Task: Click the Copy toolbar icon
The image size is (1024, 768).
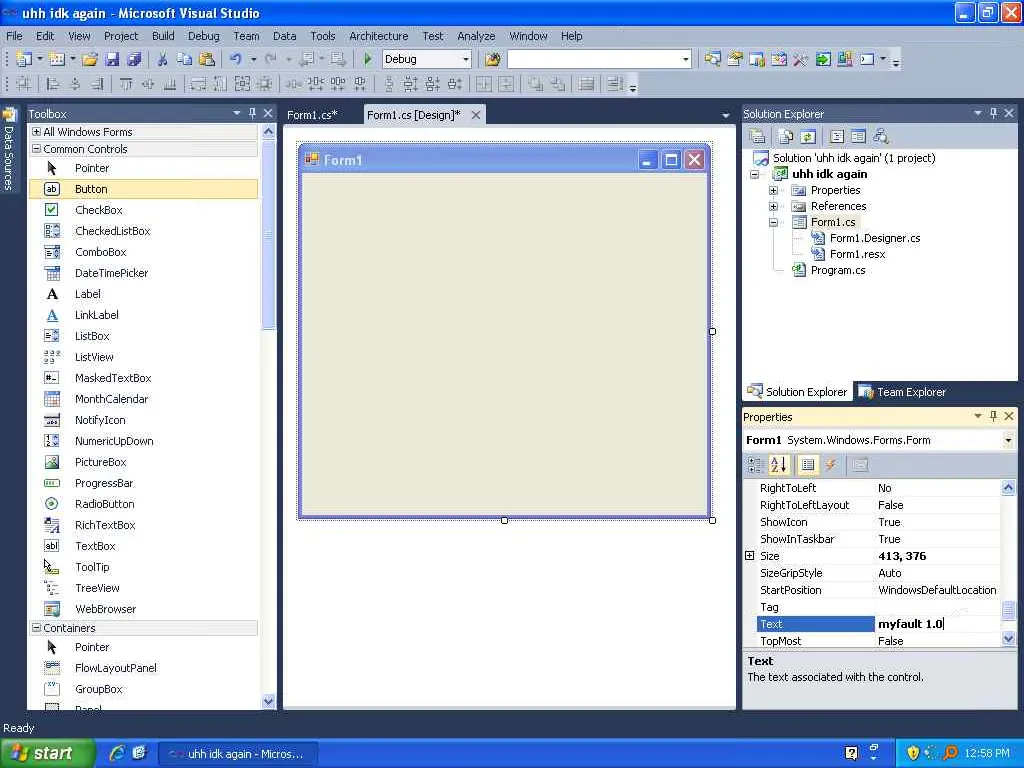Action: point(184,59)
